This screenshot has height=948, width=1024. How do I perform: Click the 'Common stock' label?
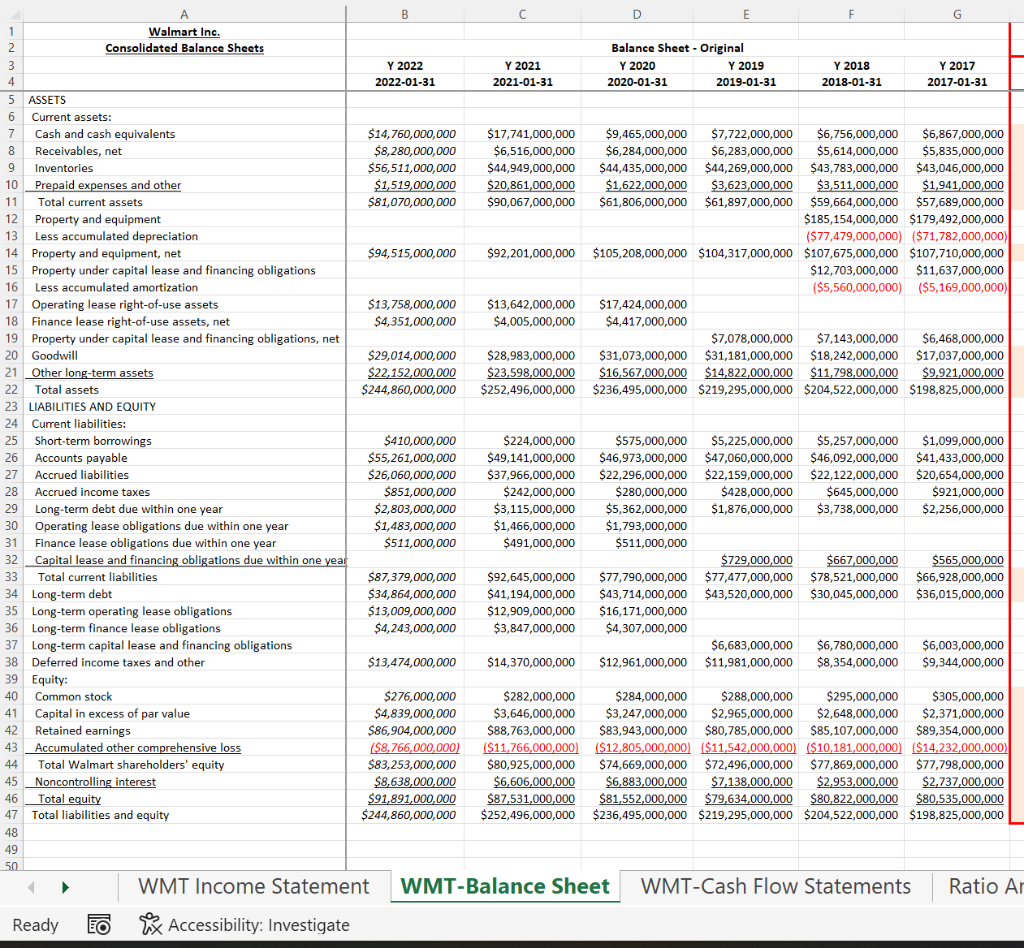coord(73,696)
